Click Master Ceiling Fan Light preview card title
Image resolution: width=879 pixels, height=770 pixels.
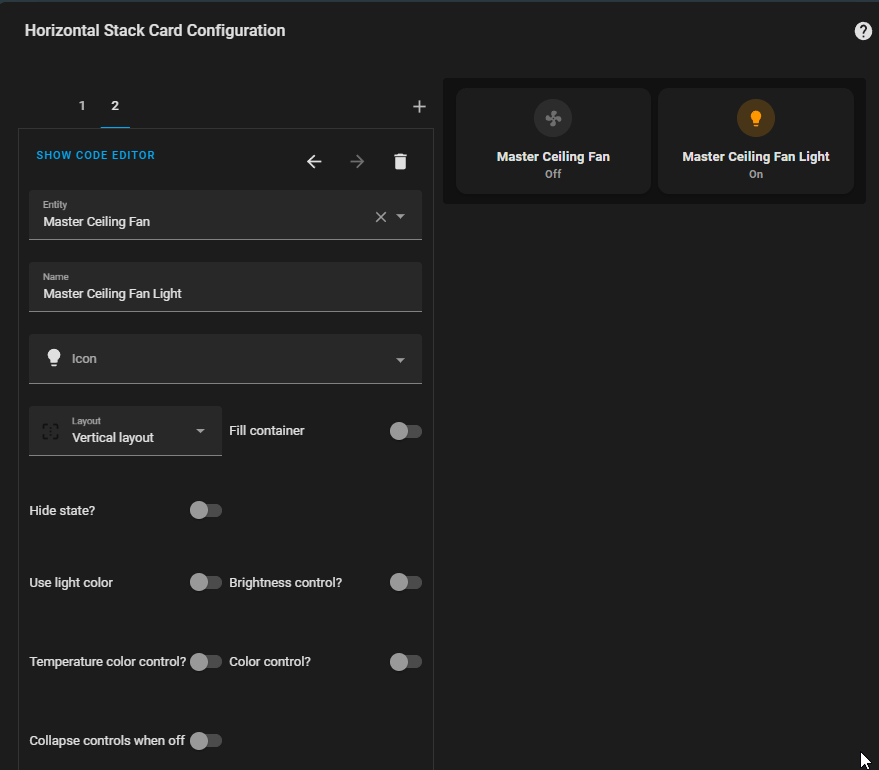pos(756,157)
